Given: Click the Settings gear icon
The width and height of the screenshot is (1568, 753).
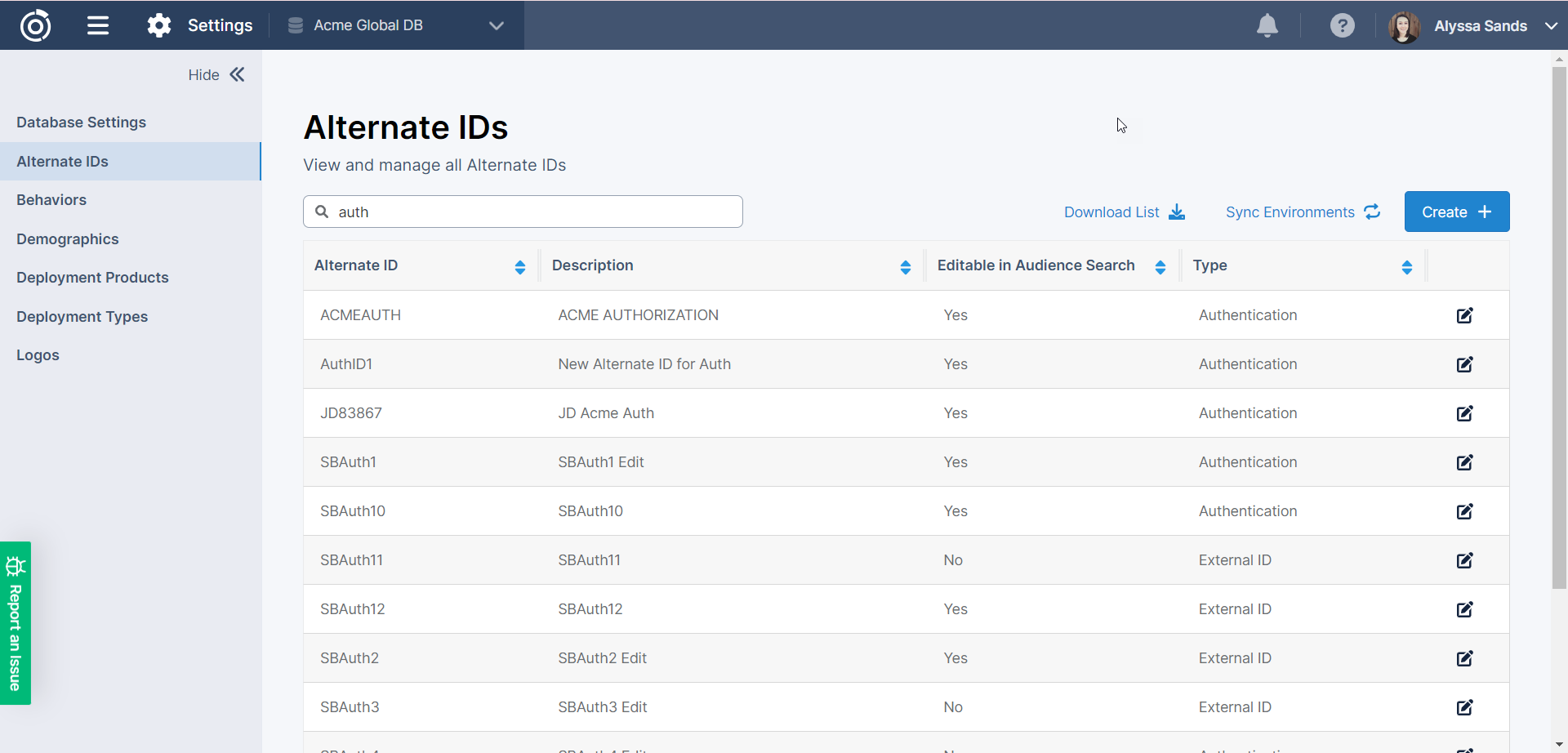Looking at the screenshot, I should [159, 25].
